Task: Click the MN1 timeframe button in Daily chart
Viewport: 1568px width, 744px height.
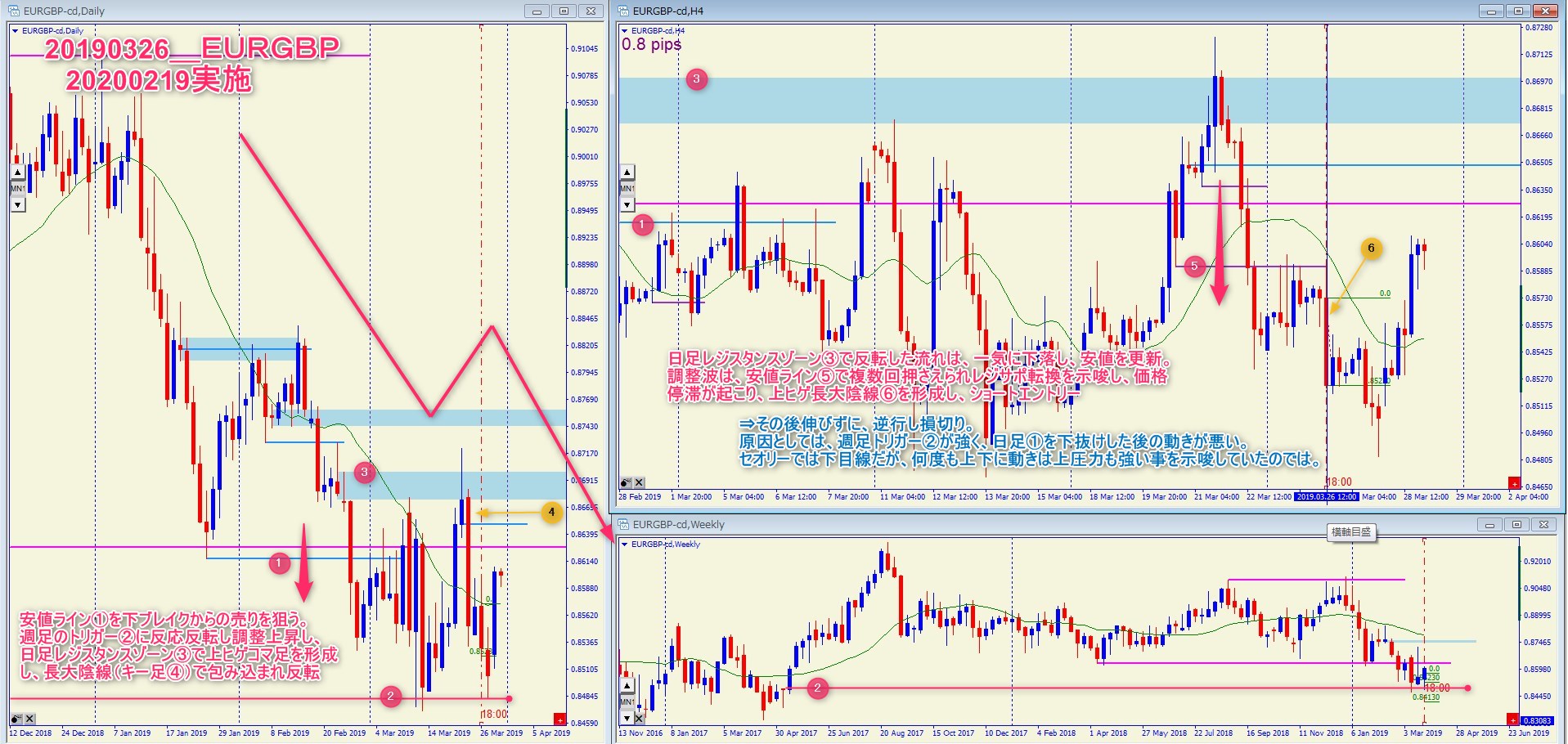Action: [x=17, y=189]
